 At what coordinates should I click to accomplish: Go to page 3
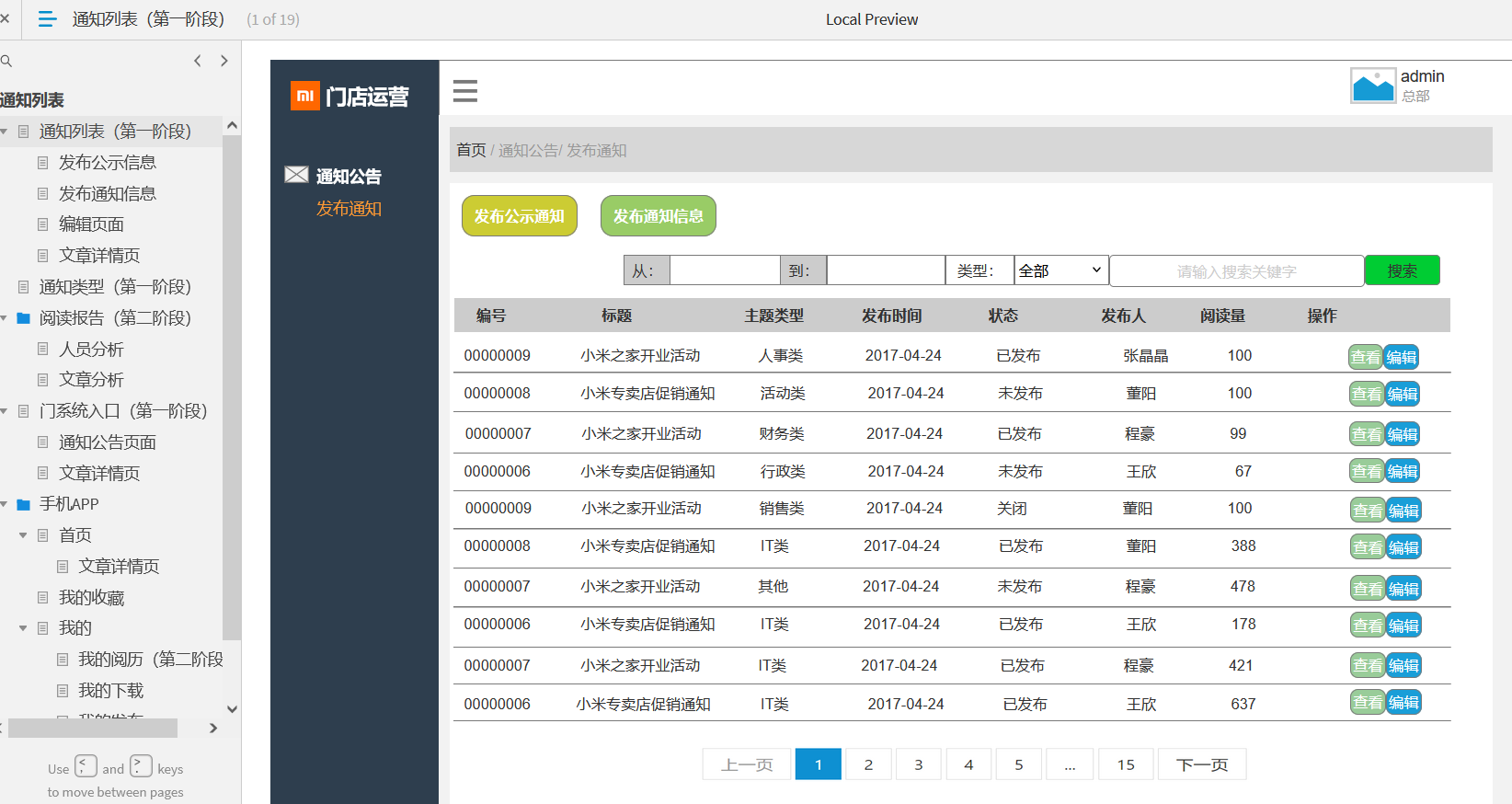(x=919, y=764)
